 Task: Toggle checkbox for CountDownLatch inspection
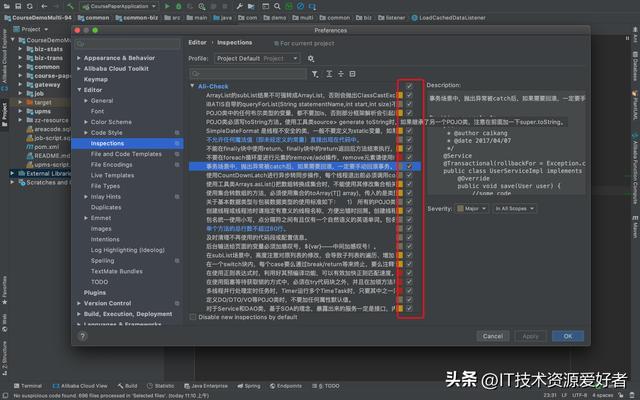click(409, 175)
